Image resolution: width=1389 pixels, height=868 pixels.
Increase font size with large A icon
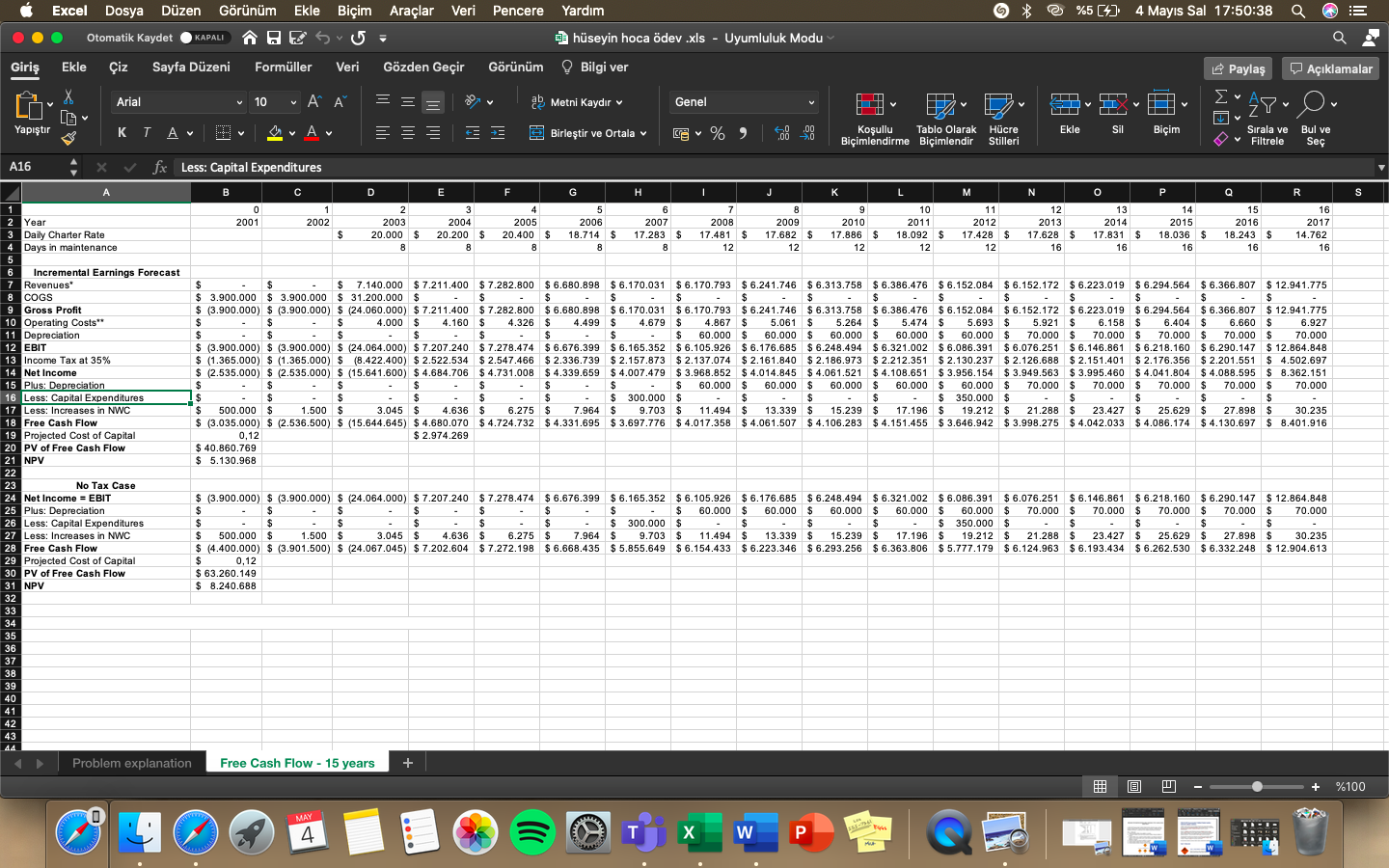point(314,102)
